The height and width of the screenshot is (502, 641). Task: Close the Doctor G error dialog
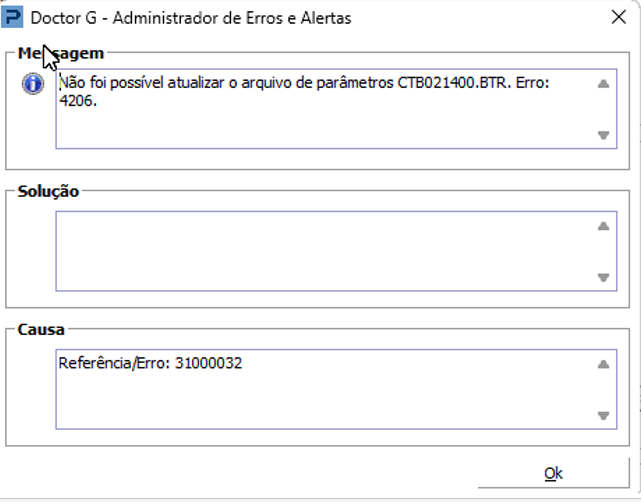click(617, 17)
